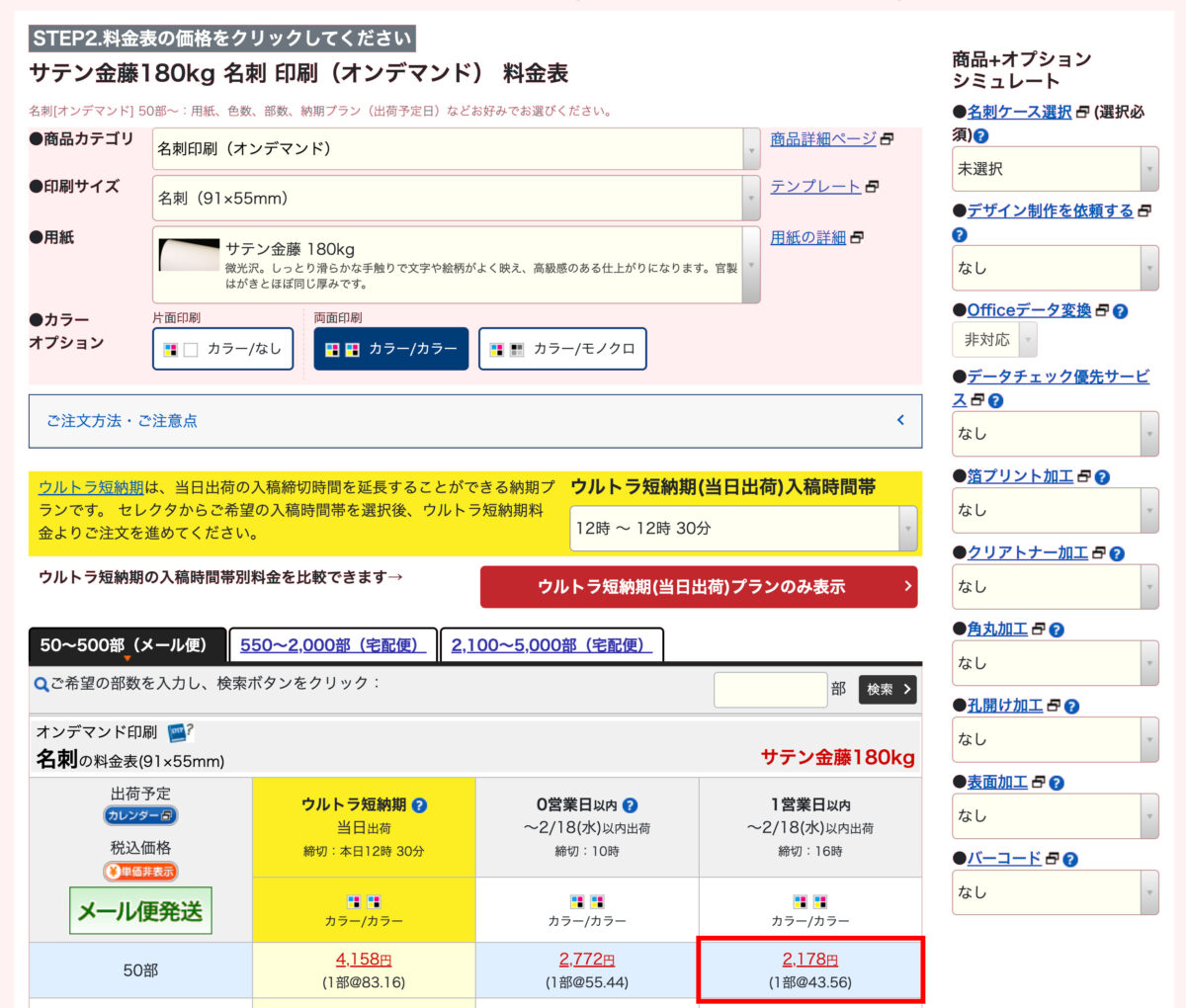Click help icon beside 角丸加工

tap(1057, 630)
